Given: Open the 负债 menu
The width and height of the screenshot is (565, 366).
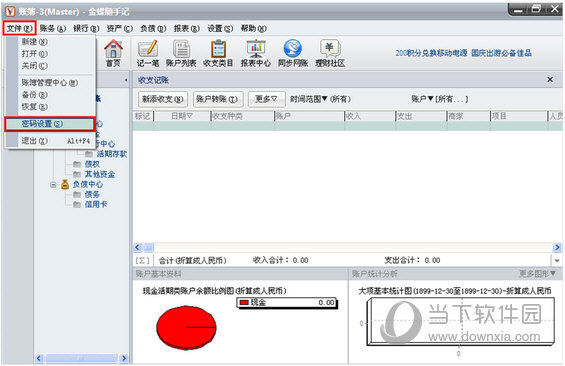Looking at the screenshot, I should pyautogui.click(x=153, y=28).
